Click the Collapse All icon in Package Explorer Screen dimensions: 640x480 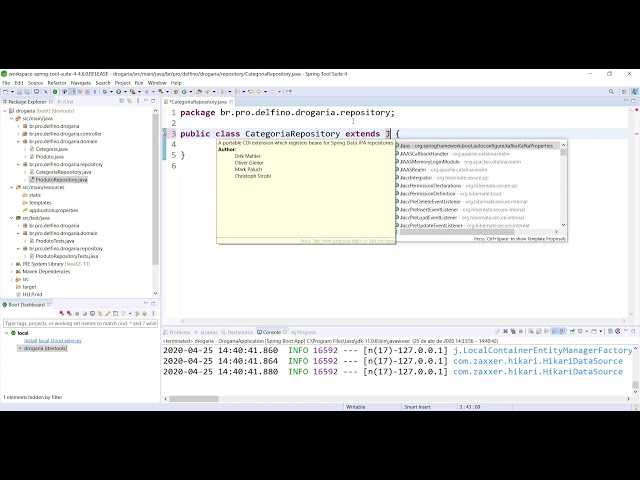[122, 101]
